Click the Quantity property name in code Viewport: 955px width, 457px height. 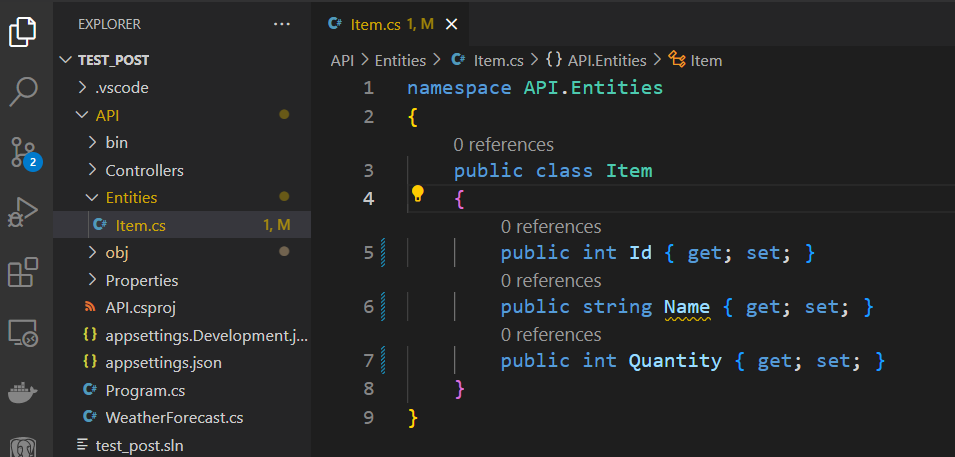point(675,361)
